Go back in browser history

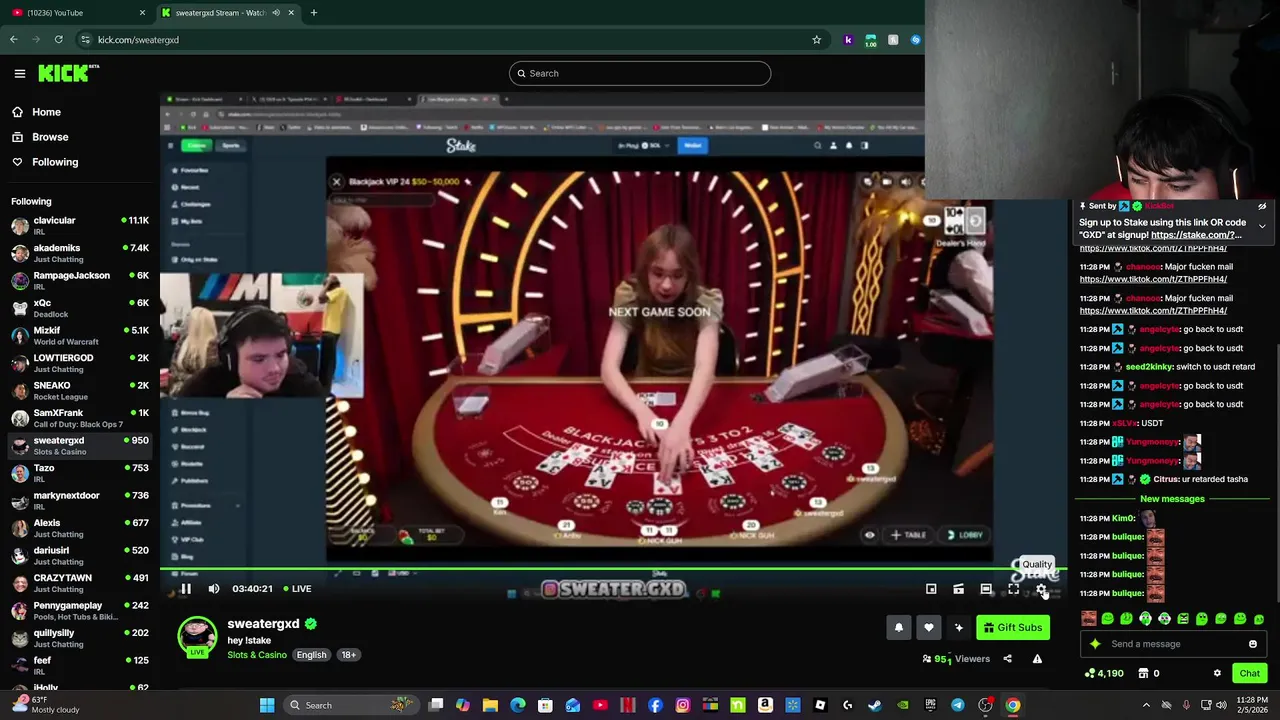click(14, 40)
